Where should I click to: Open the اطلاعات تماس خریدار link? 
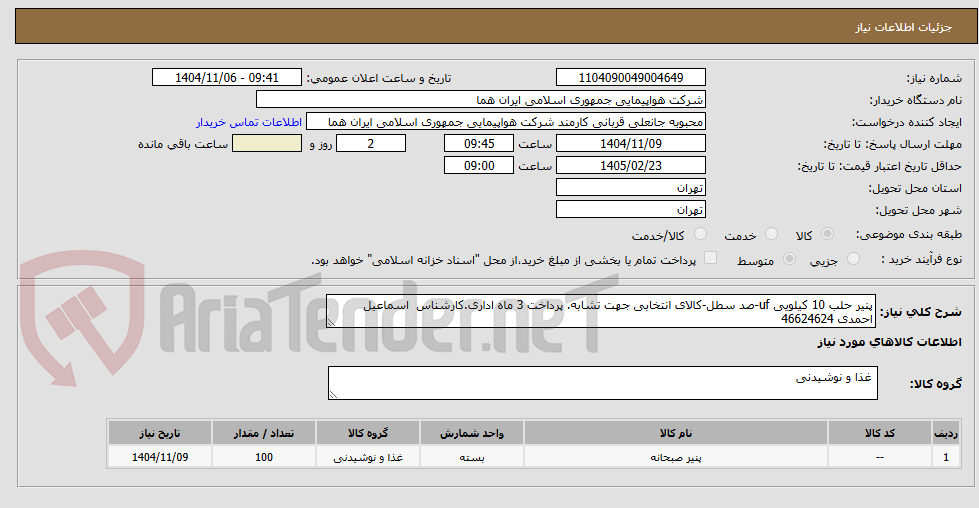(x=249, y=122)
